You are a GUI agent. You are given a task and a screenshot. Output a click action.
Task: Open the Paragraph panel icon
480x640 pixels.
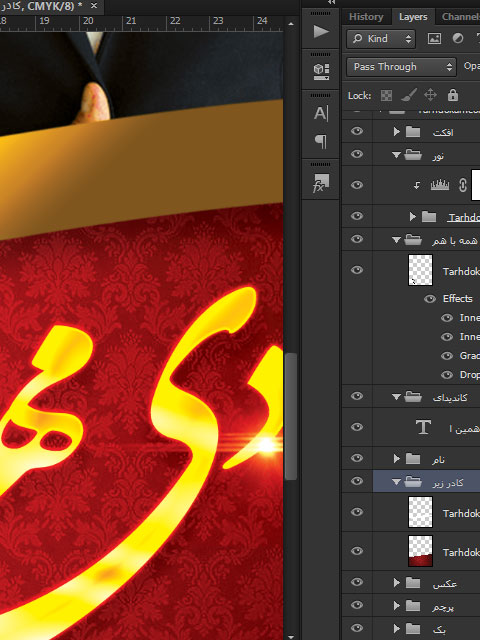coord(321,141)
